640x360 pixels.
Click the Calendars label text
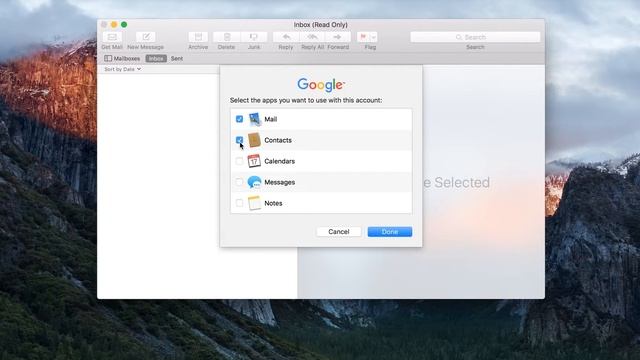click(x=280, y=161)
